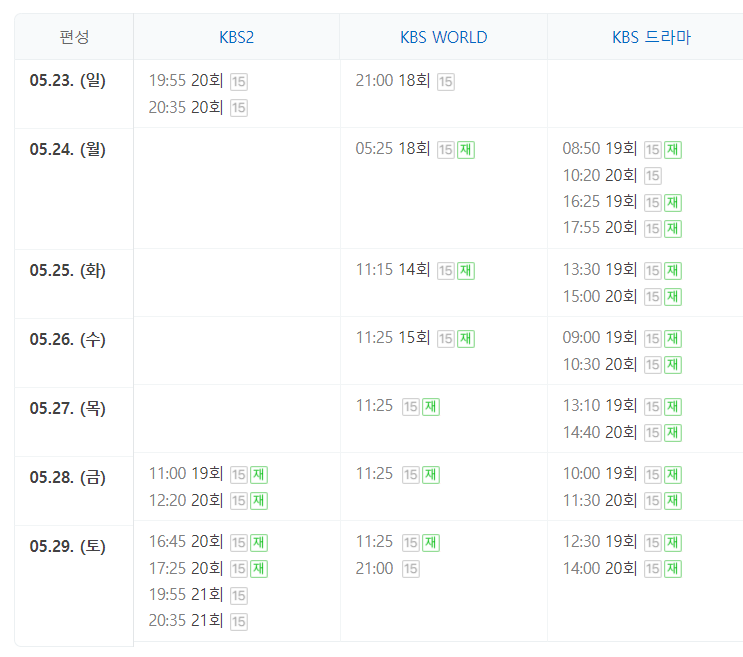Click the 21:00 18회 entry under KBS WORLD
This screenshot has height=657, width=743.
point(393,81)
